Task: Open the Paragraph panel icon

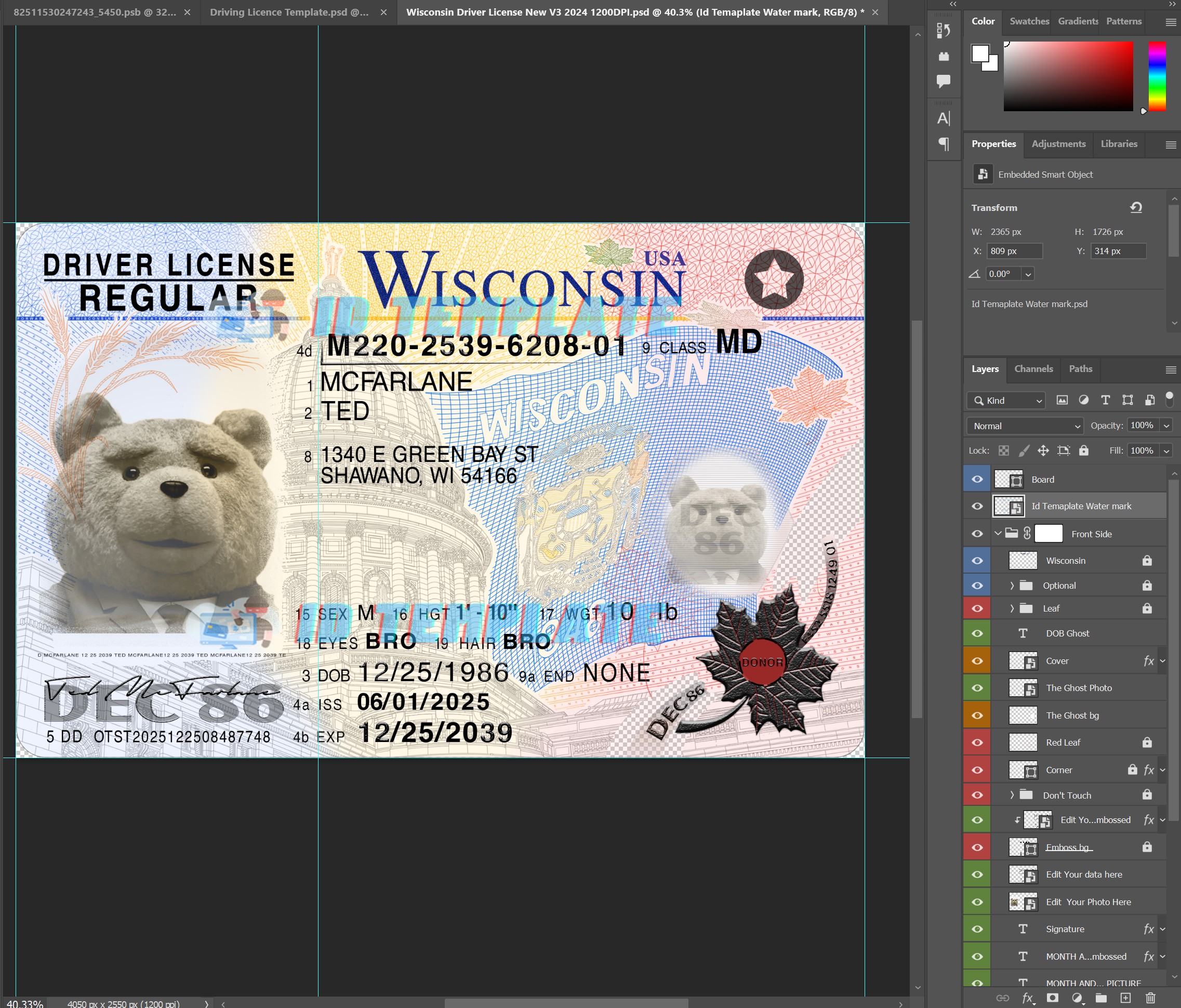Action: (944, 144)
